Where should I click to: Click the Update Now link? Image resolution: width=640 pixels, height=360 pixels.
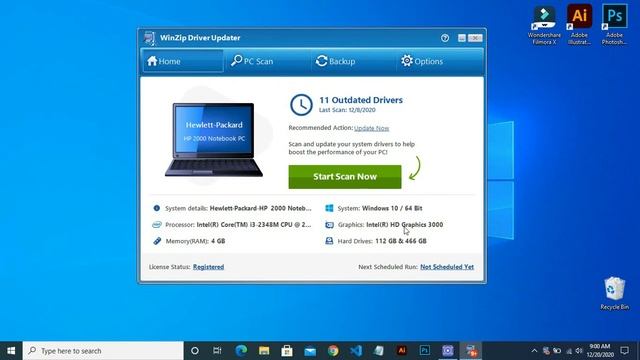pyautogui.click(x=371, y=128)
